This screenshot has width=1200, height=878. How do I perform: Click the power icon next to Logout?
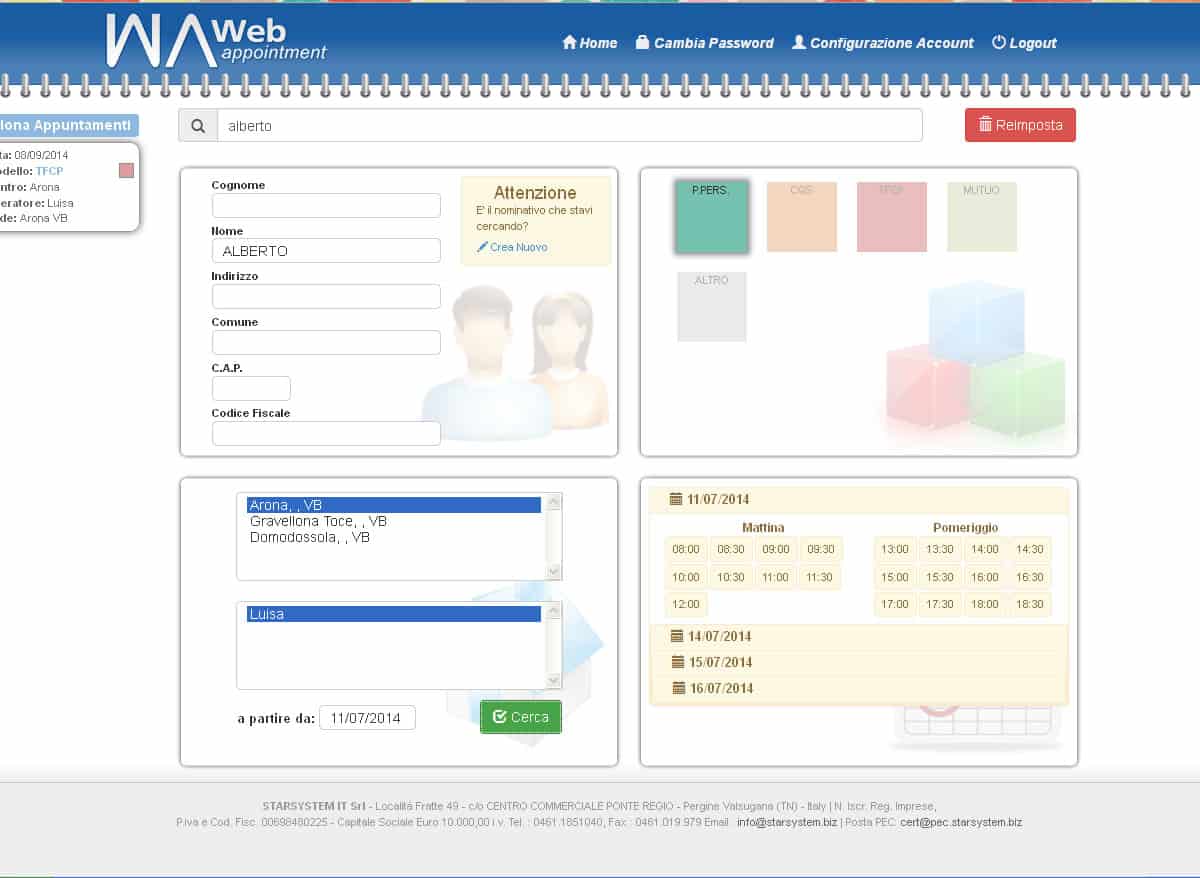(998, 43)
